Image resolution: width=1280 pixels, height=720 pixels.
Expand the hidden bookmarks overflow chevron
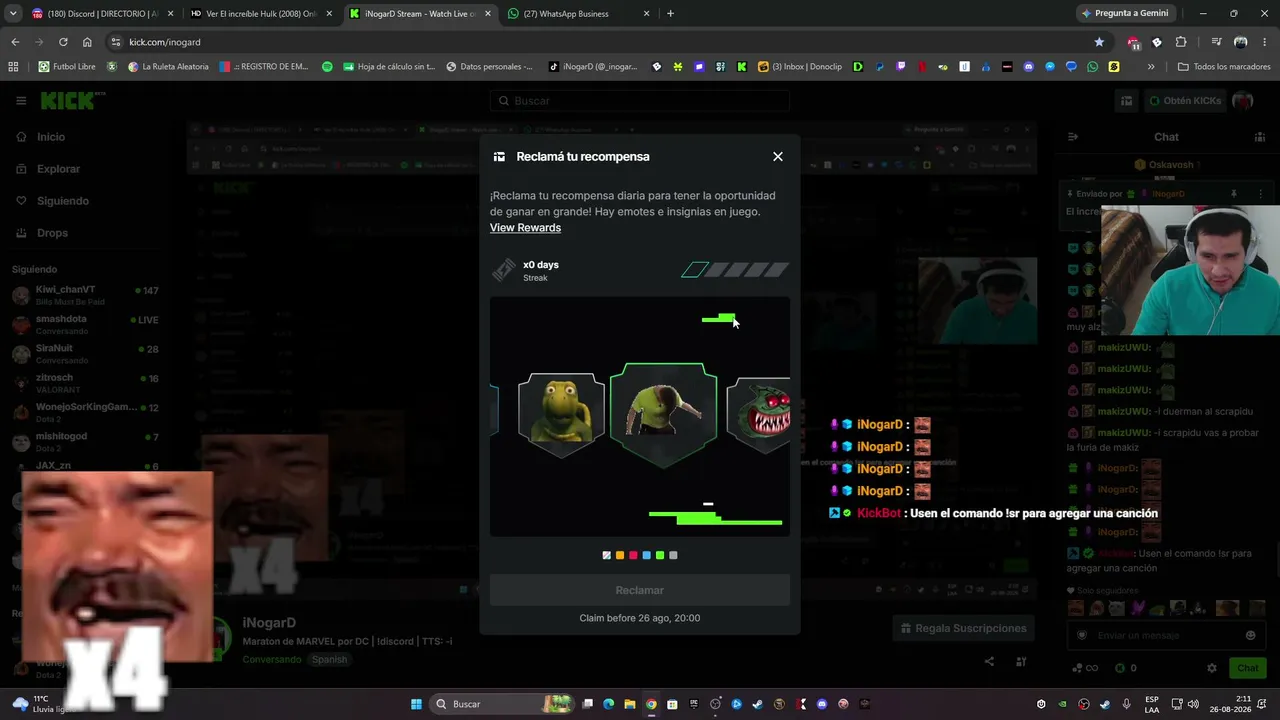pos(1151,67)
